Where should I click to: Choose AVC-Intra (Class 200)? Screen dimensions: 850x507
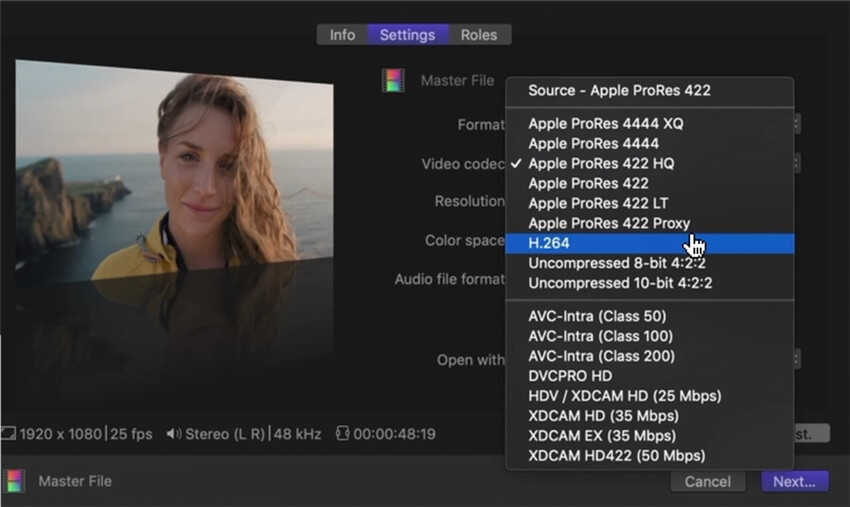[x=649, y=356]
